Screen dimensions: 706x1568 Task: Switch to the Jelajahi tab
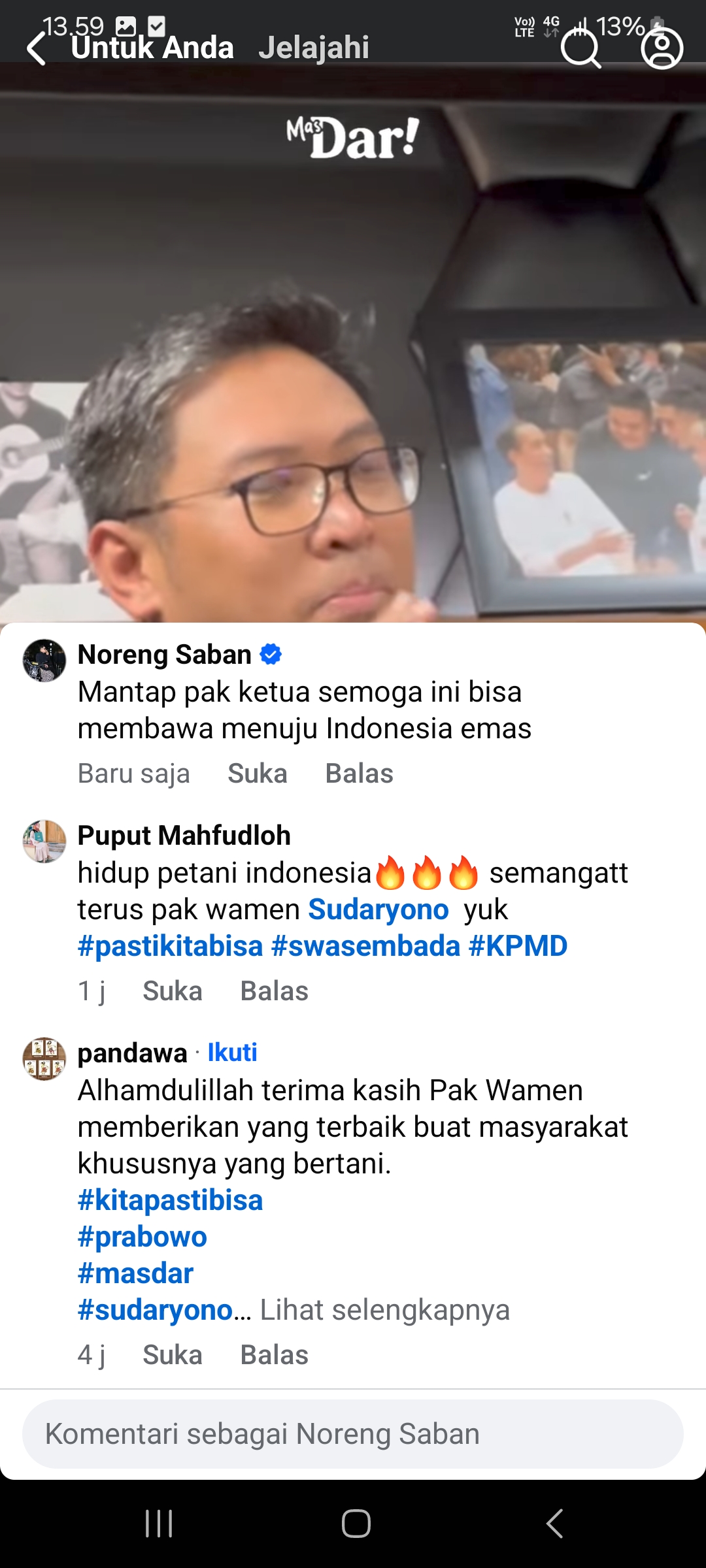[x=314, y=48]
